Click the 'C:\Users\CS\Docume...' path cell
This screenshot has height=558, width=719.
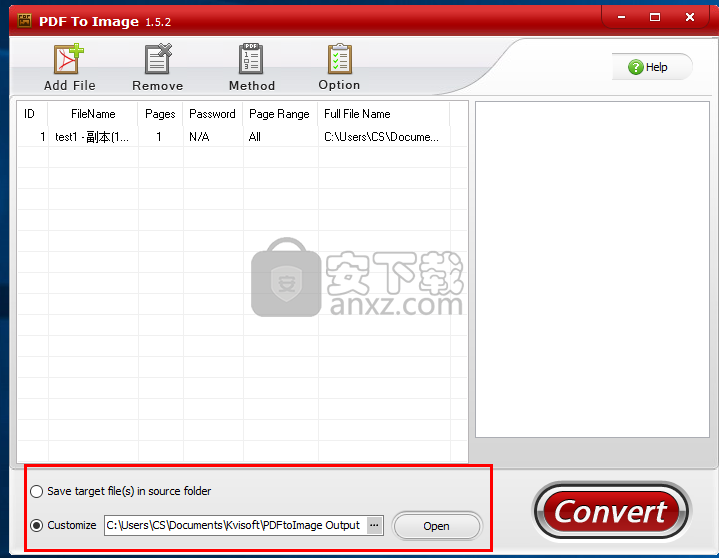pos(383,137)
